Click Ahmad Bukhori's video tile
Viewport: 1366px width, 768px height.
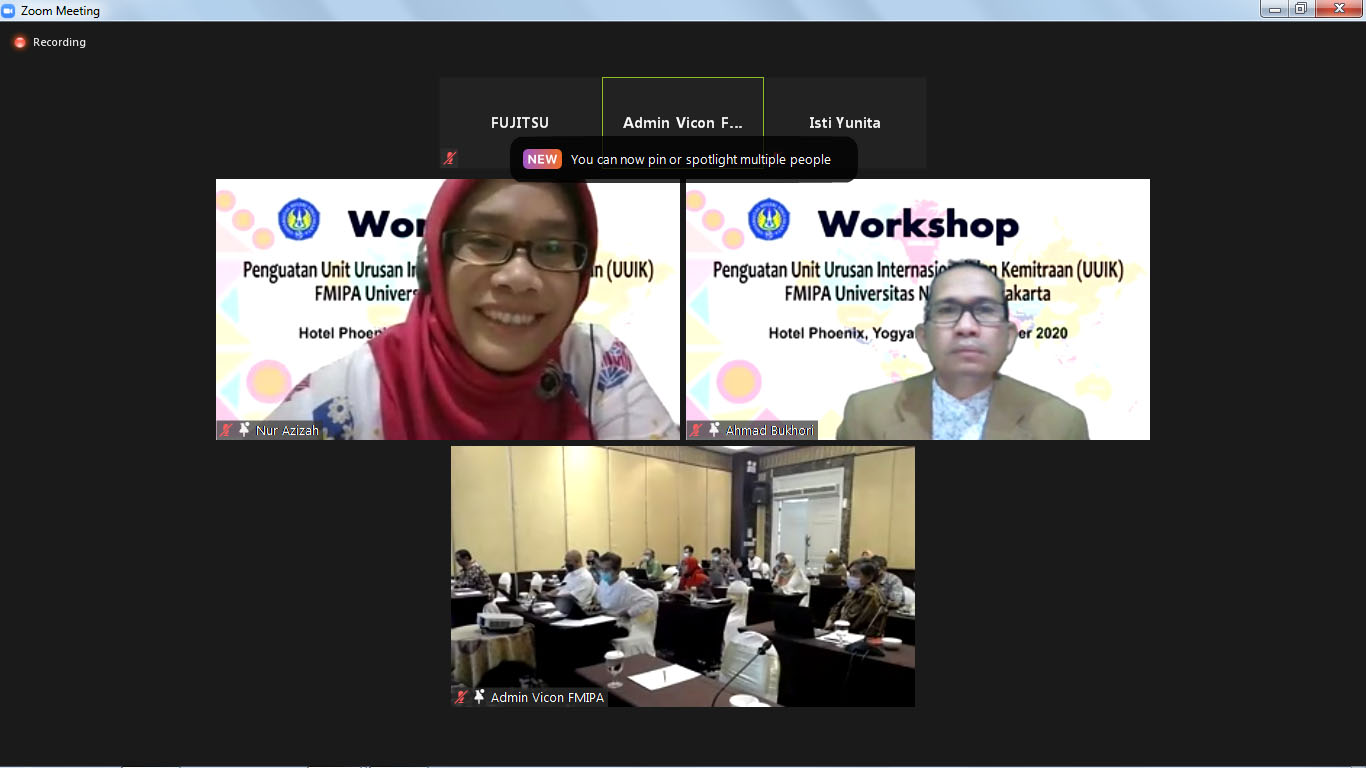918,309
